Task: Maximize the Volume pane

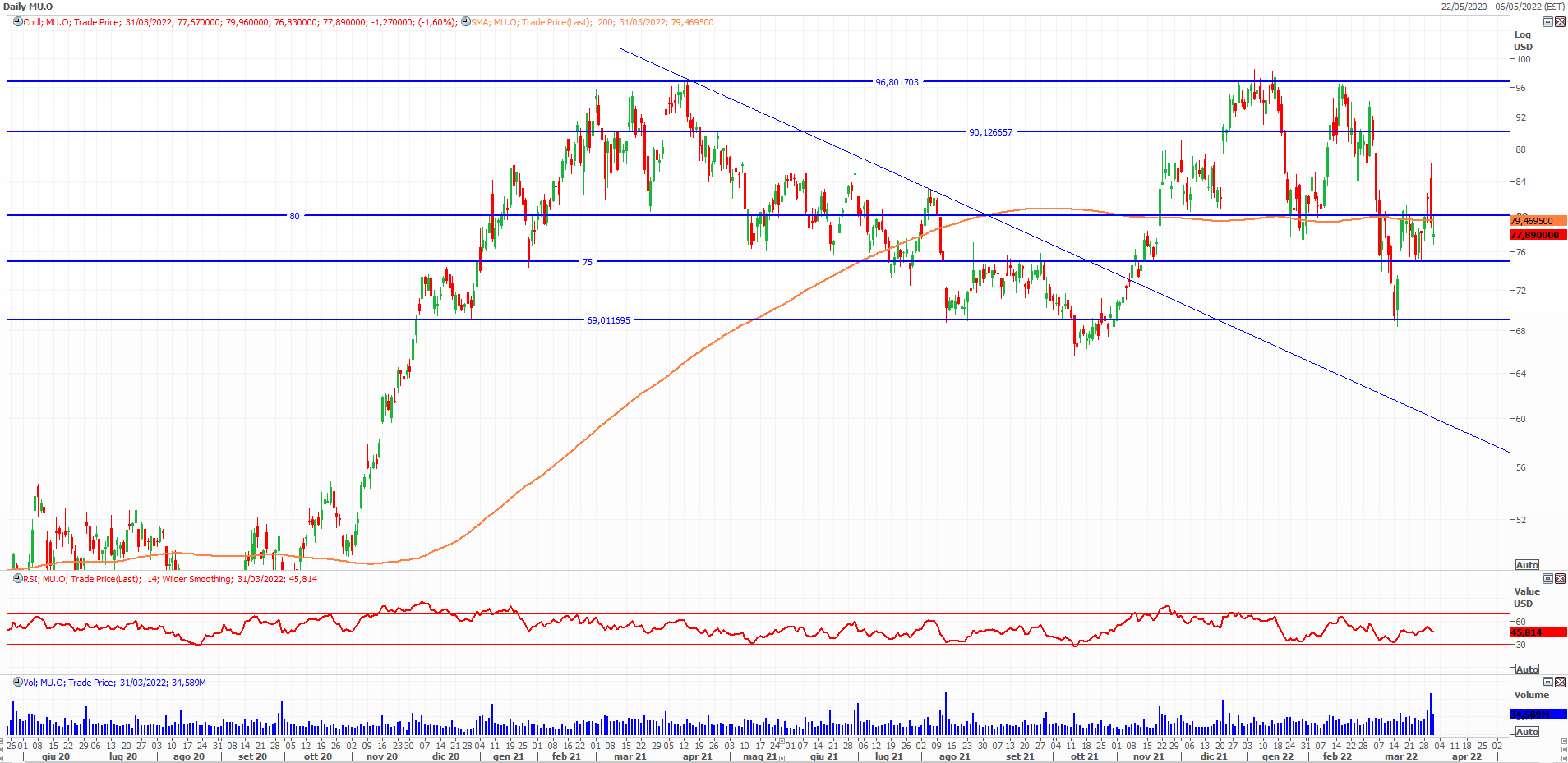Action: [1547, 683]
